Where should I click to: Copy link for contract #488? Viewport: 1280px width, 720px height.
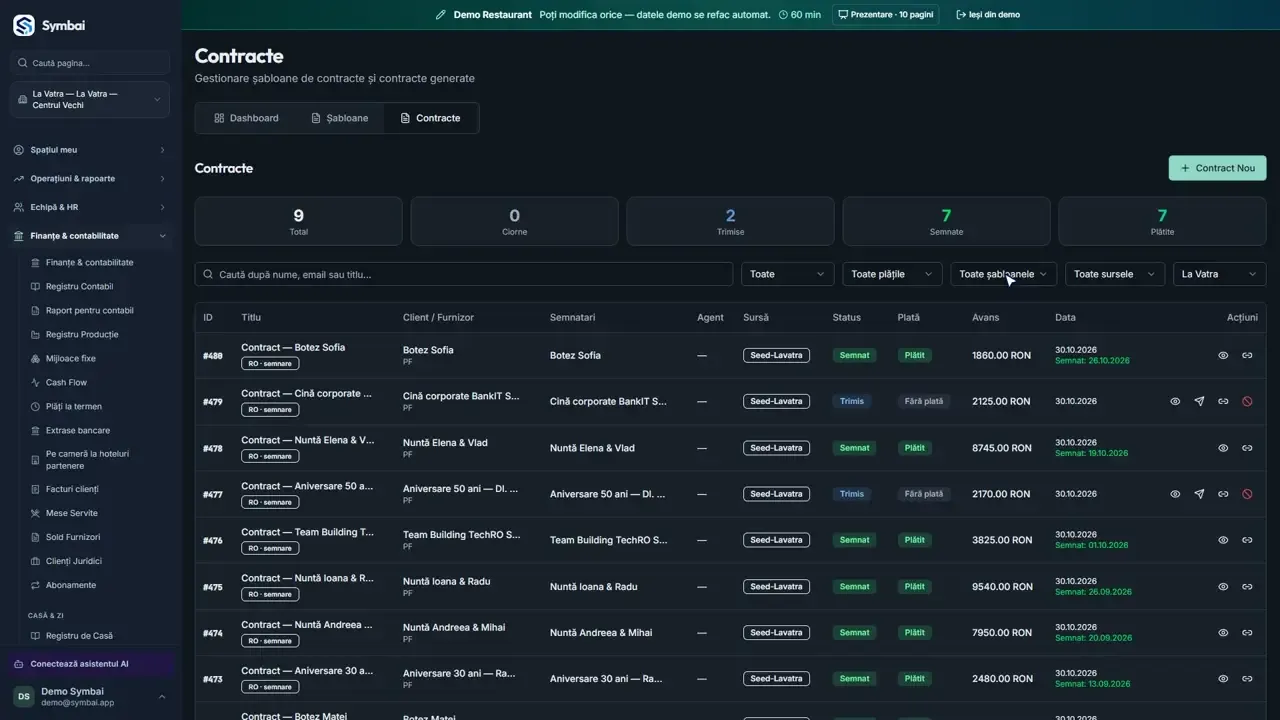(x=1247, y=355)
